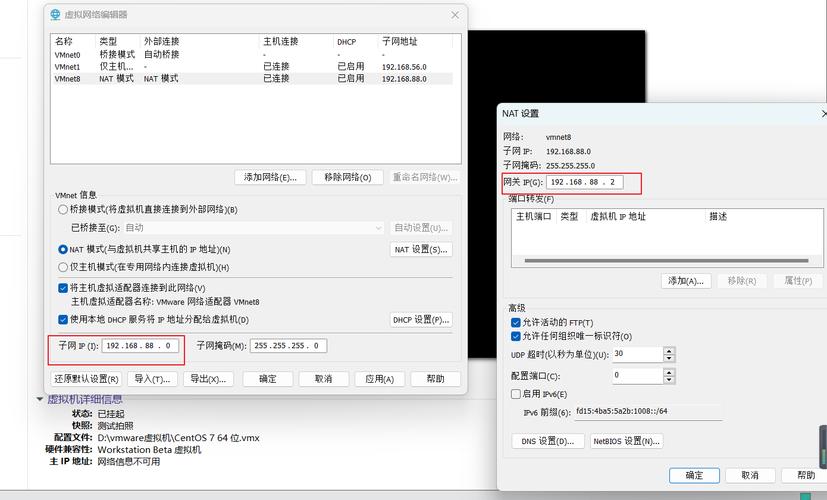
Task: Select 仅主机模式 radio button
Action: click(63, 267)
